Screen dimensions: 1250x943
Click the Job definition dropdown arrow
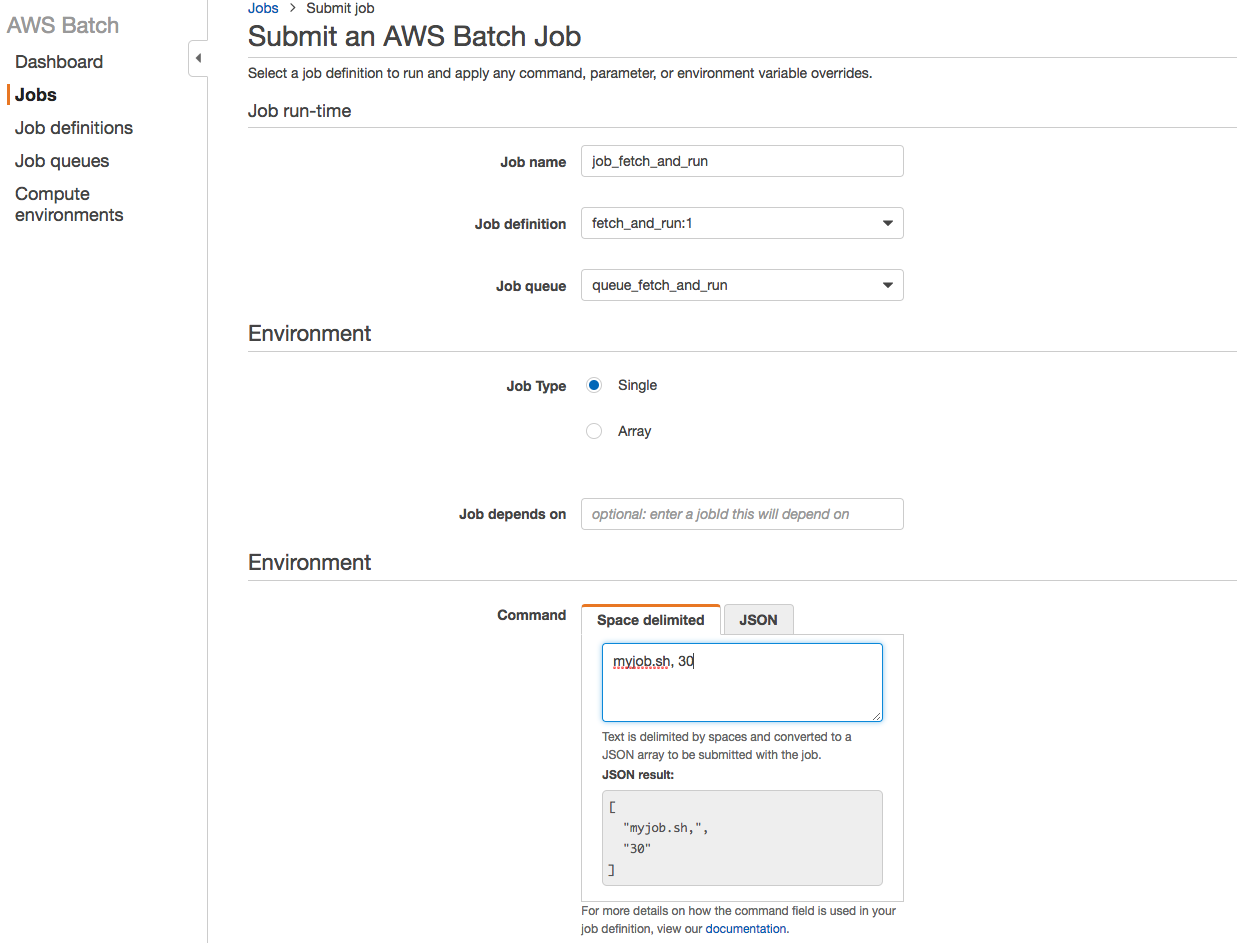coord(887,224)
